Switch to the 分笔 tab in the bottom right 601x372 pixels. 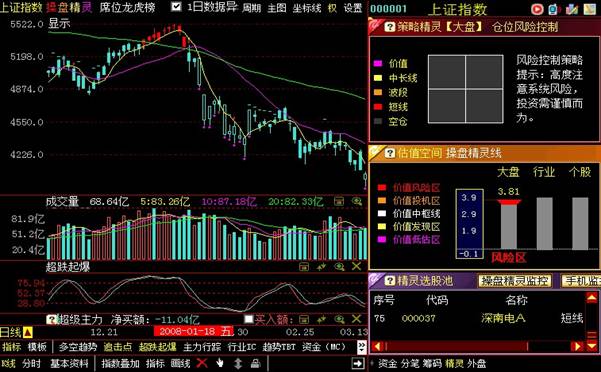(409, 364)
